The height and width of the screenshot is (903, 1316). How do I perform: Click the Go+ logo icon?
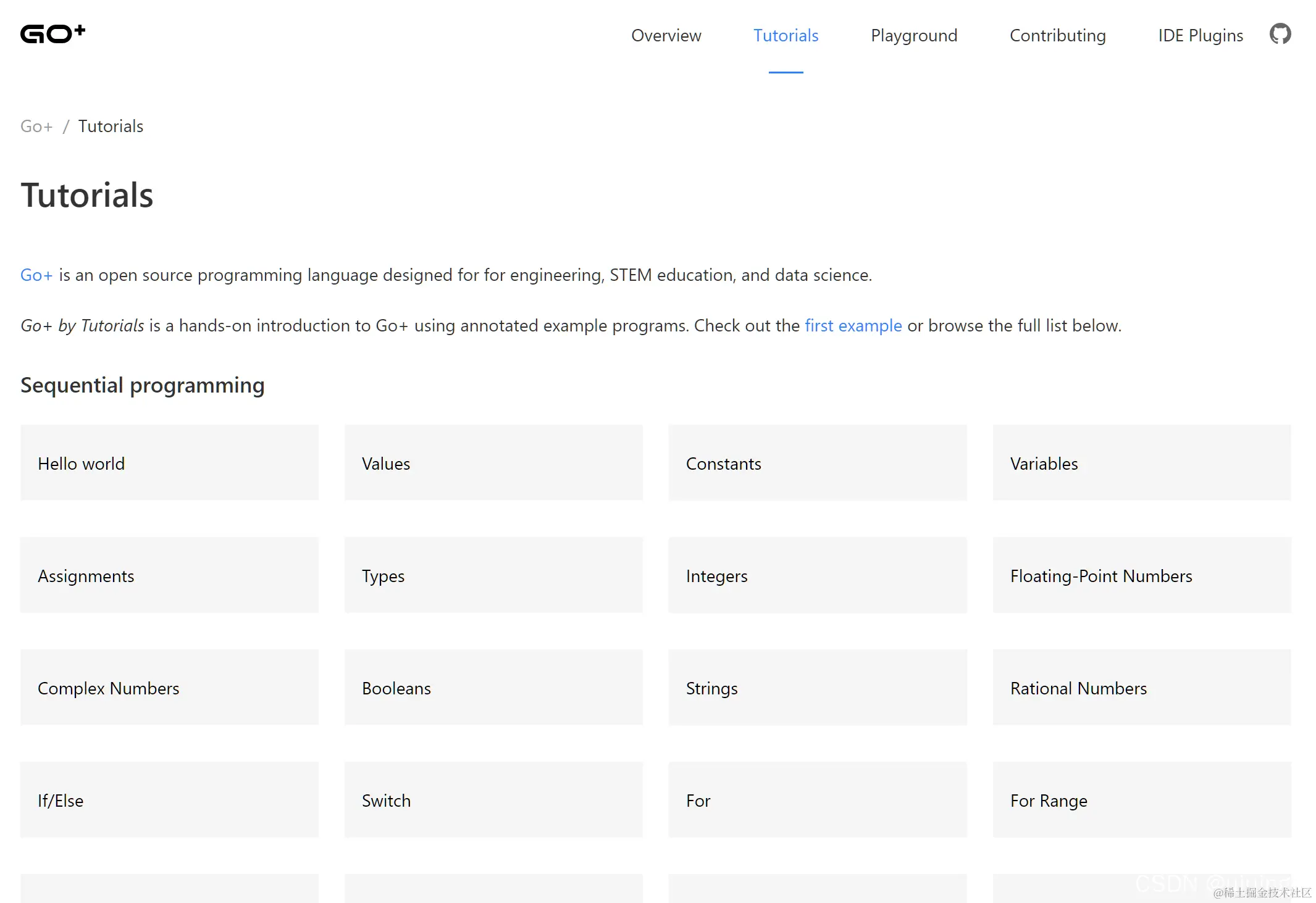point(53,34)
